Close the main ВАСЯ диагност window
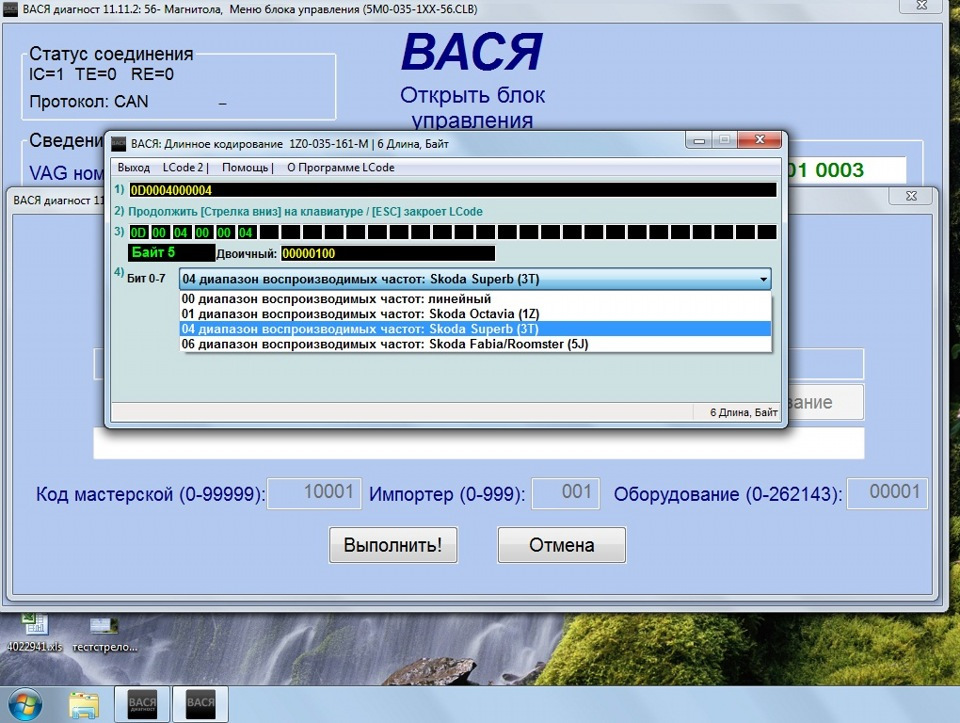Viewport: 960px width, 723px height. click(x=921, y=6)
